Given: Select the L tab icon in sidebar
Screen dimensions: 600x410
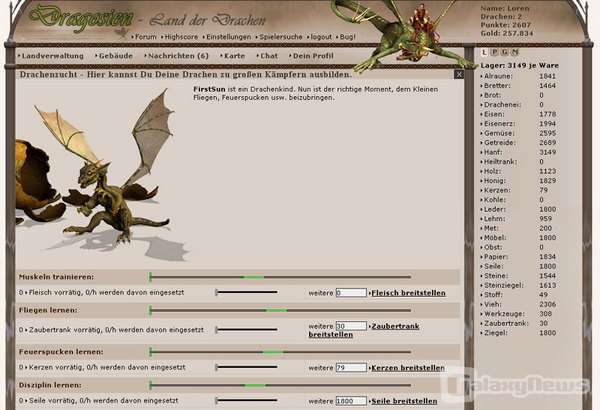Looking at the screenshot, I should point(484,52).
